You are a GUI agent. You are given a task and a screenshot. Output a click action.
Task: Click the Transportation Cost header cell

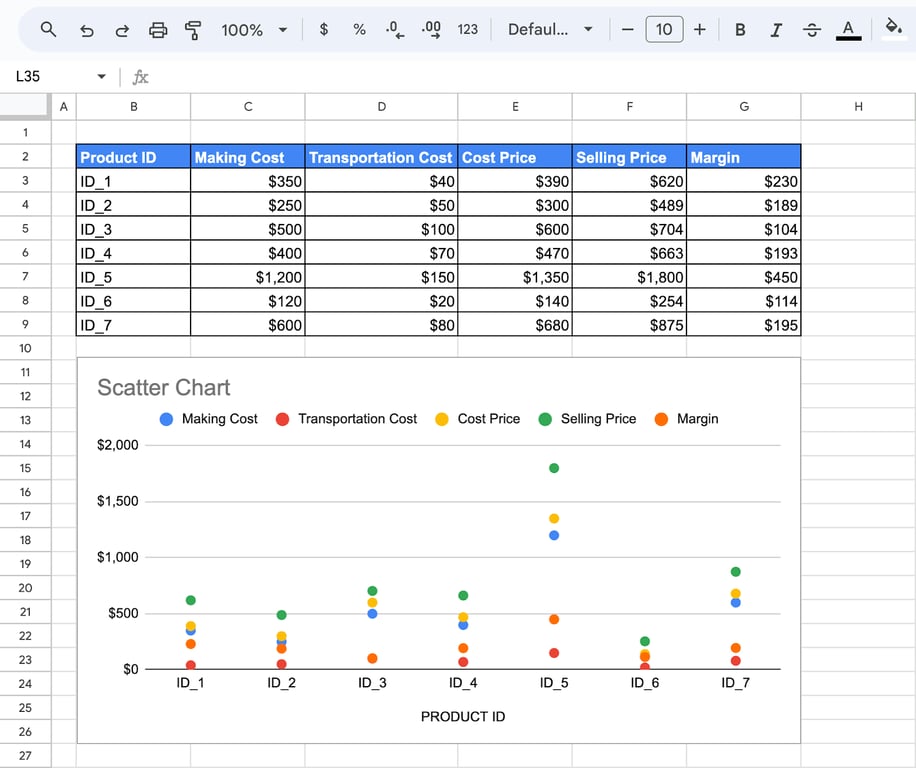[x=381, y=157]
